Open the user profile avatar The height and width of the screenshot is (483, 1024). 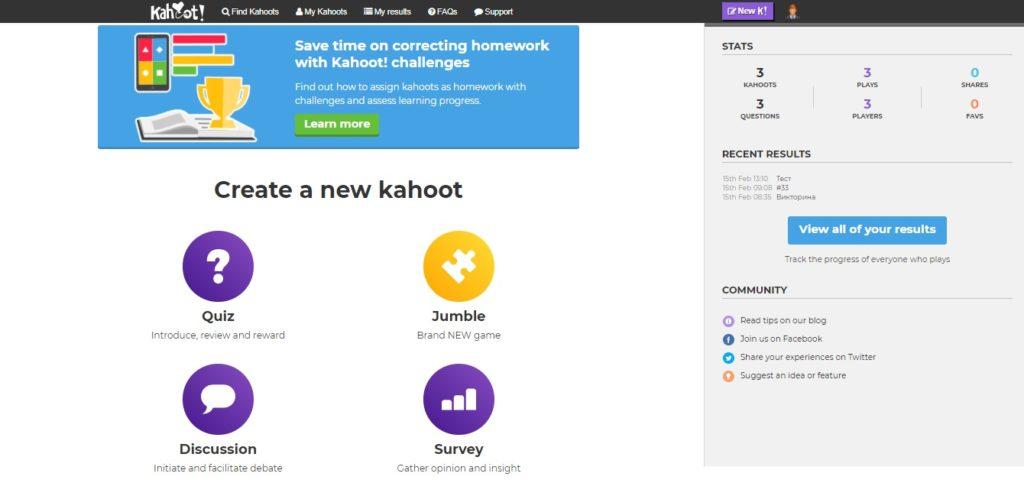click(793, 12)
